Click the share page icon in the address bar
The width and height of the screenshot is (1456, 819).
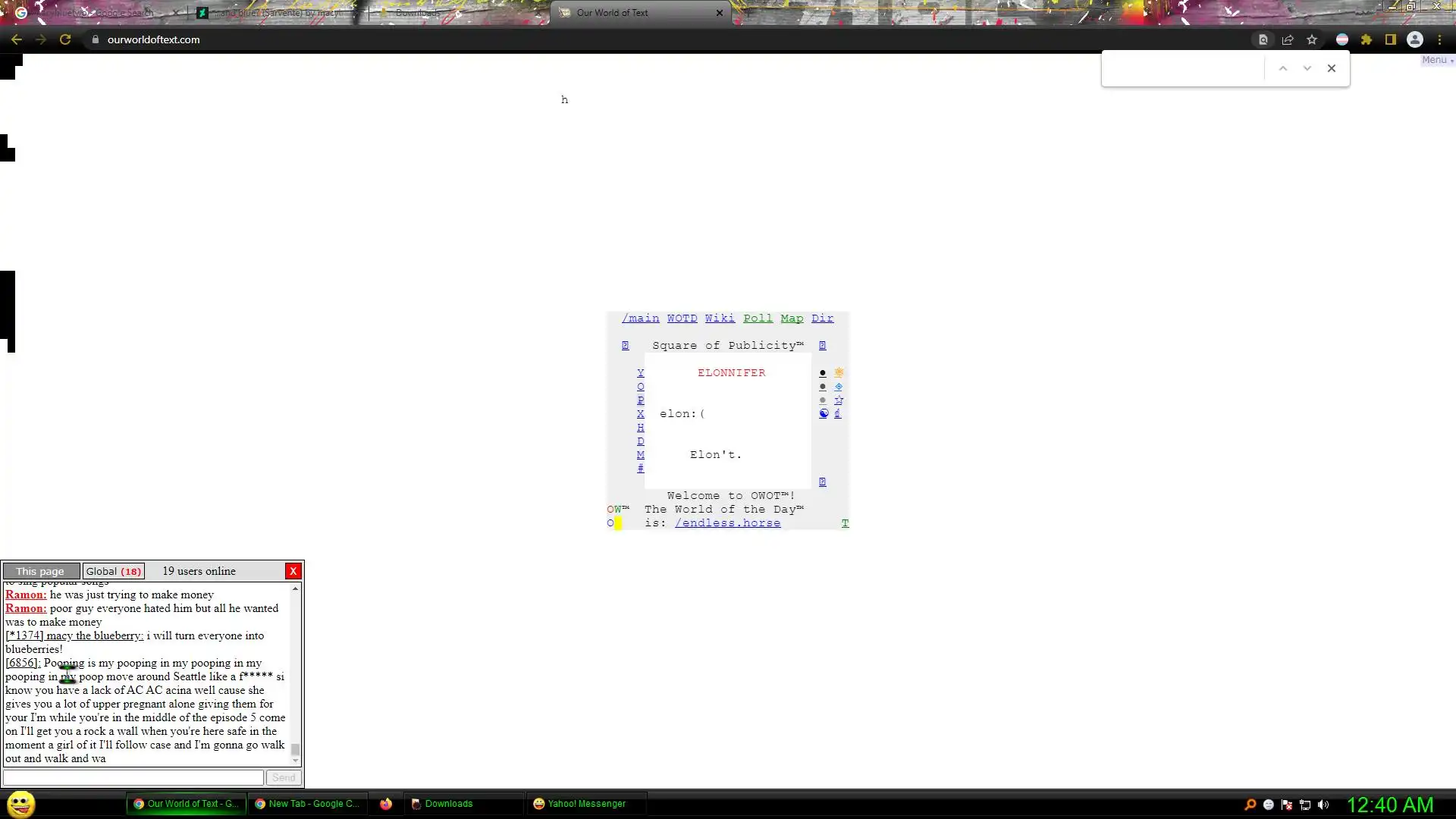click(1288, 39)
